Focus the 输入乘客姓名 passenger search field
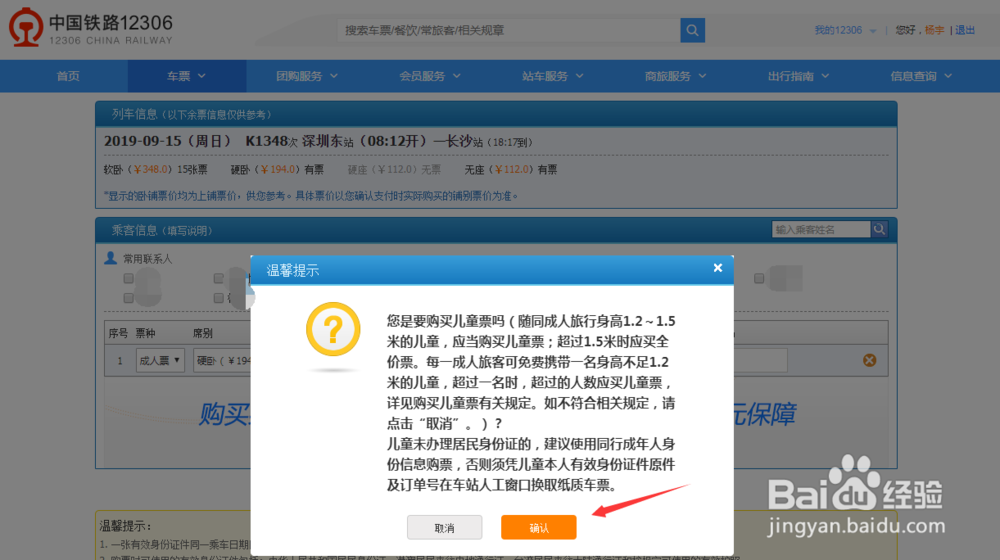 (x=821, y=229)
